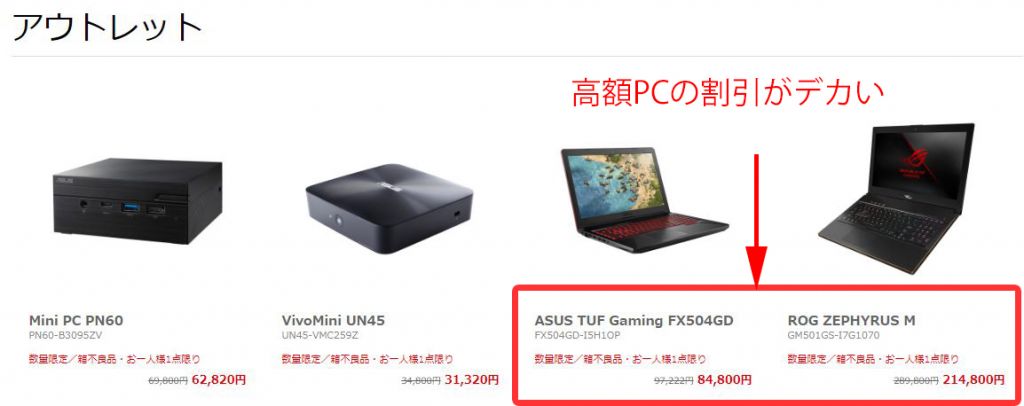The width and height of the screenshot is (1024, 406).
Task: Select model number GM501GS-I7G1070
Action: [833, 336]
